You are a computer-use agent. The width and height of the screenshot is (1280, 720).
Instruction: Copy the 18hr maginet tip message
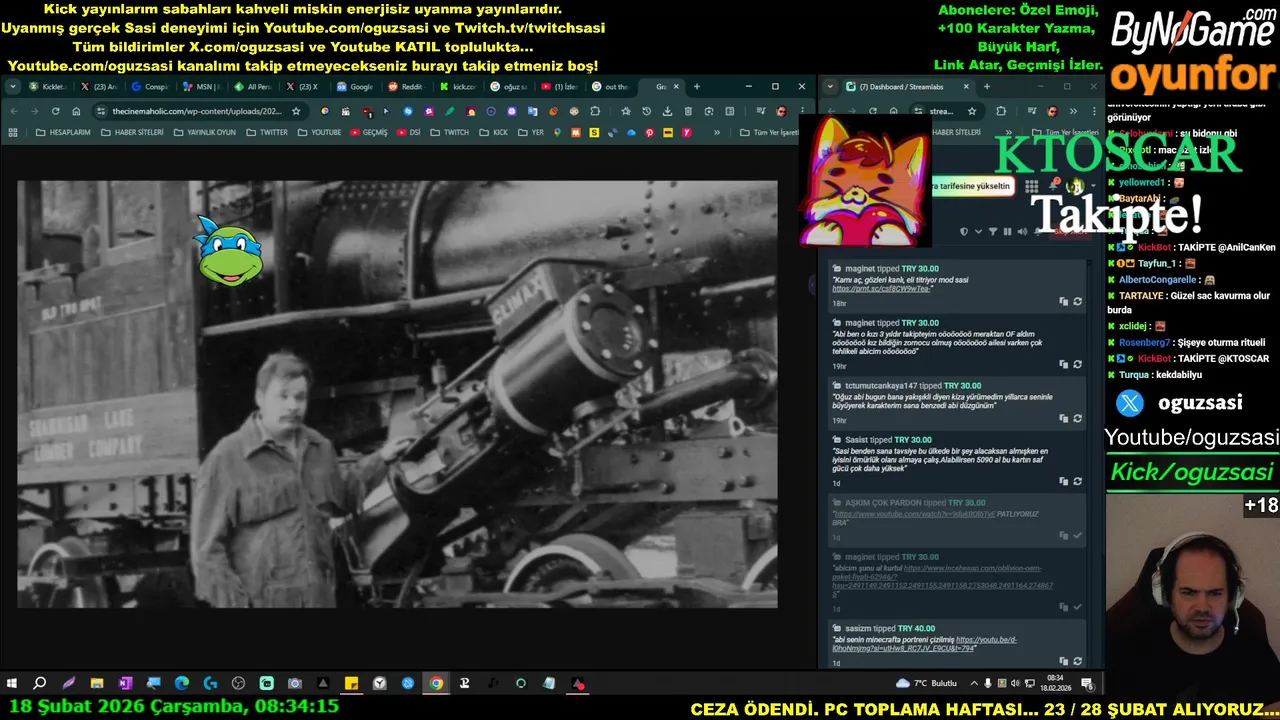(1063, 301)
